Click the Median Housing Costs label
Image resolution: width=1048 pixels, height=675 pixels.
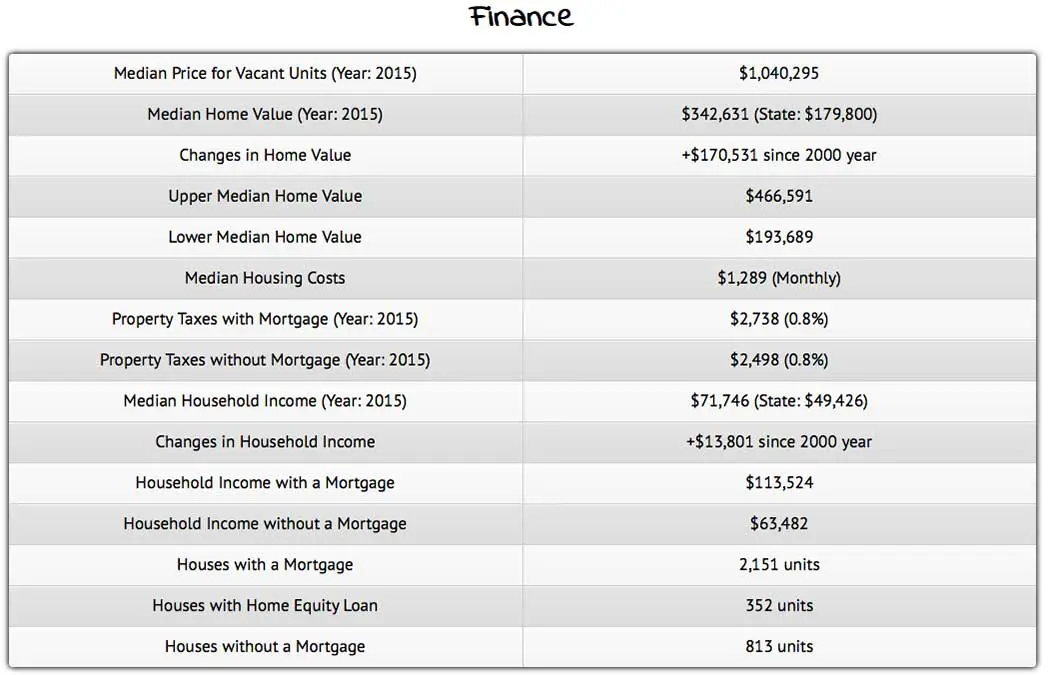(265, 278)
